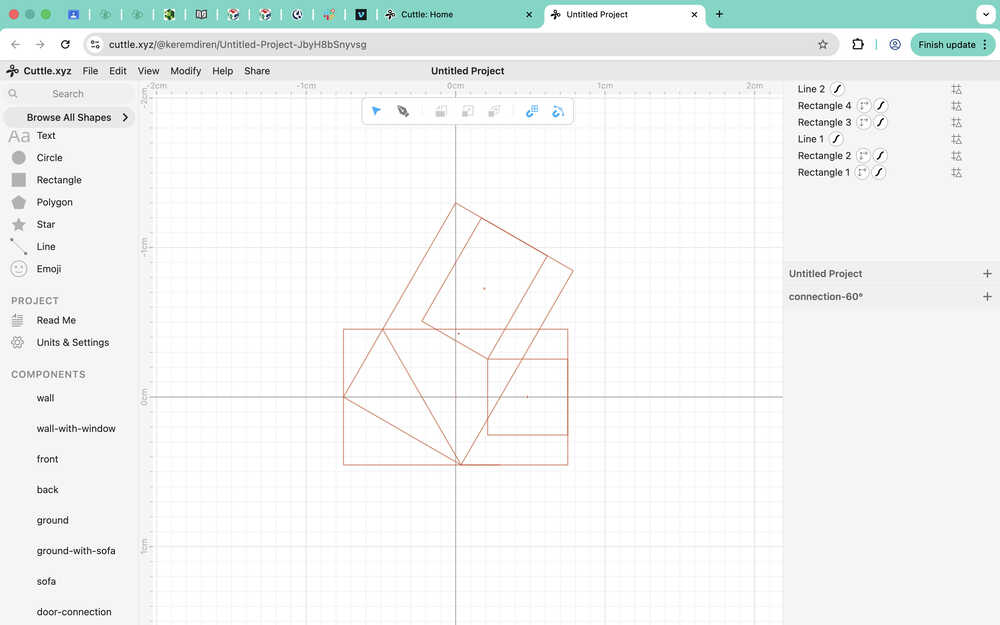Click the transform icon next to Rectangle 2
This screenshot has width=1000, height=625.
863,155
